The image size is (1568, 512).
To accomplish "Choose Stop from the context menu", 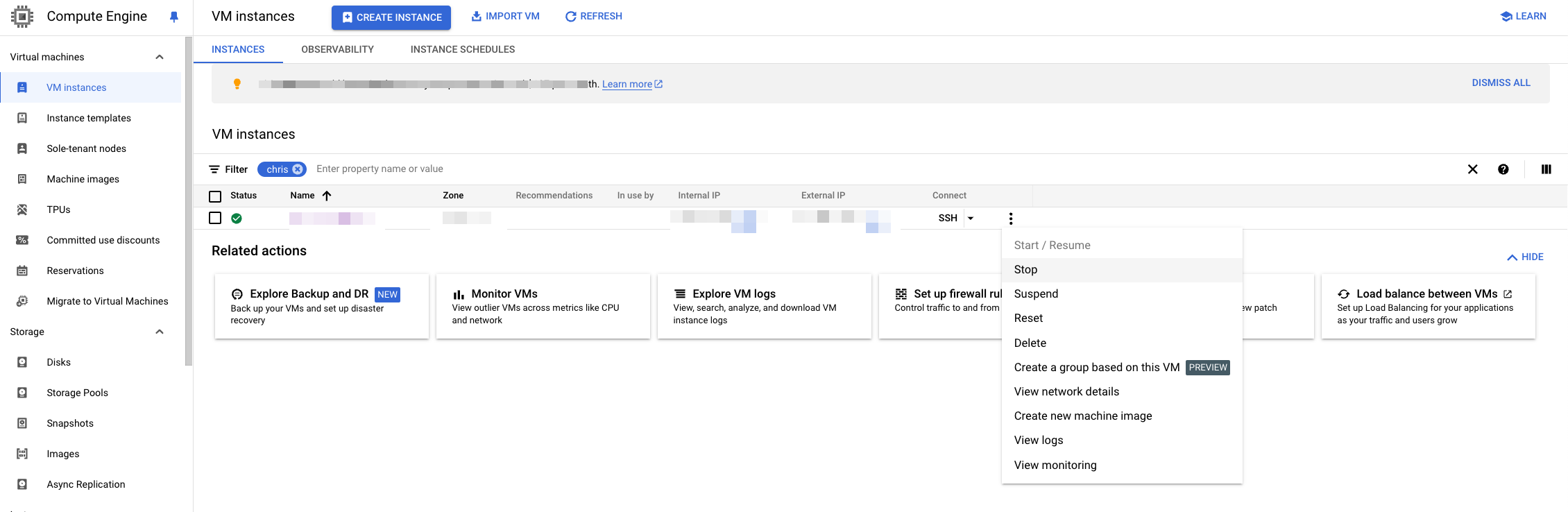I will pyautogui.click(x=1122, y=270).
